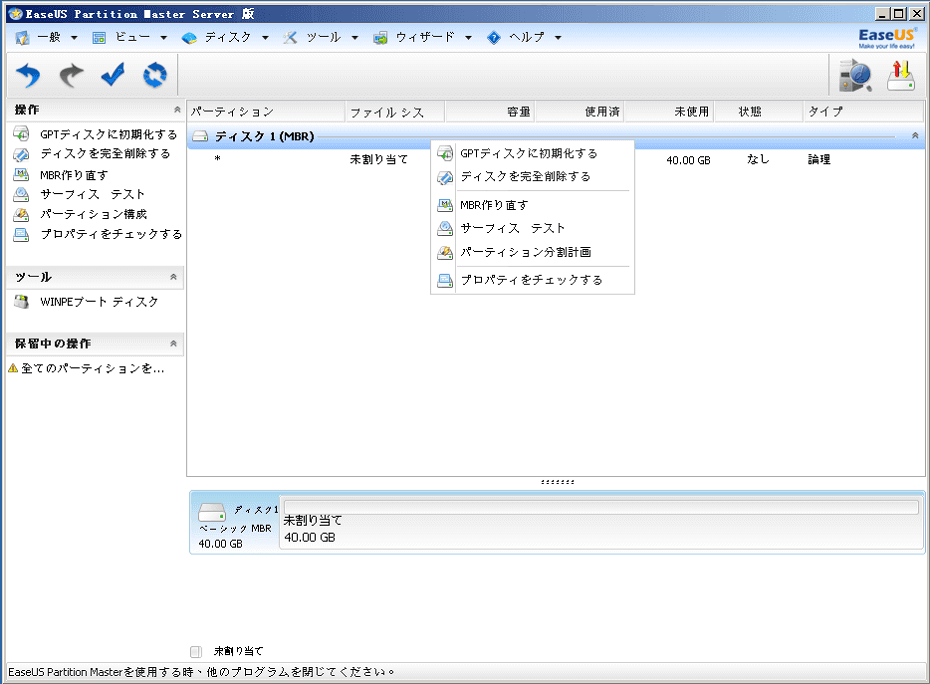The width and height of the screenshot is (930, 684).
Task: Click the delete disk icon in the context menu
Action: pyautogui.click(x=445, y=177)
